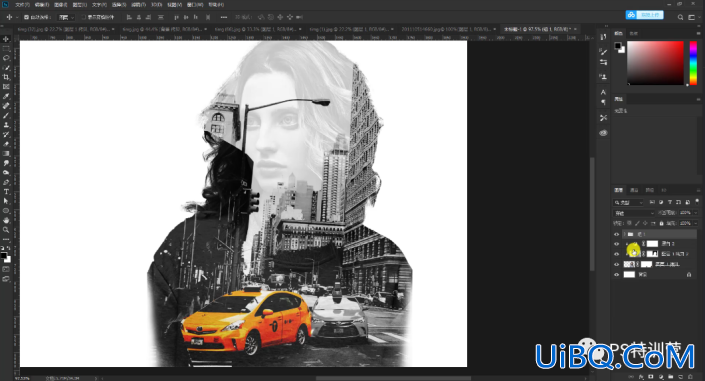Select the Move tool in the toolbox
Viewport: 705px width, 381px height.
coord(6,40)
